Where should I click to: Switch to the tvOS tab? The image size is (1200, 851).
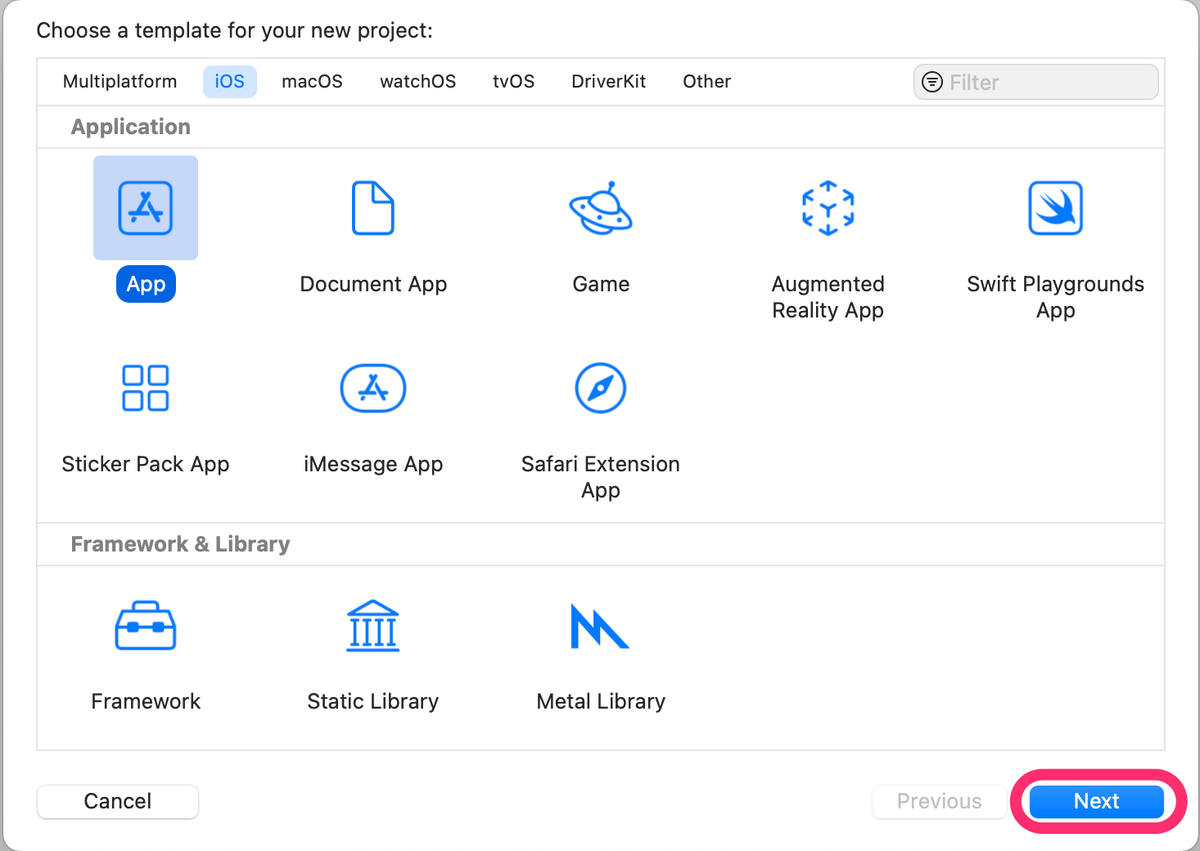(x=514, y=82)
